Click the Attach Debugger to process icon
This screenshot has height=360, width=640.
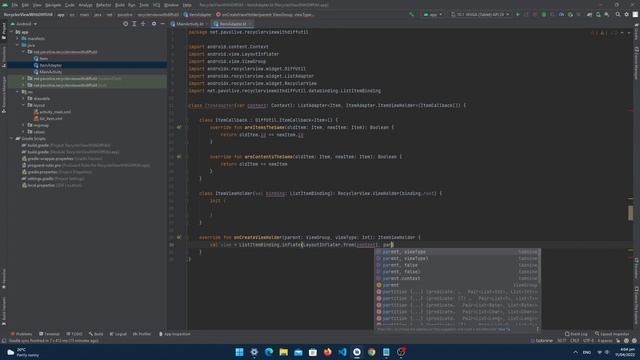(570, 14)
